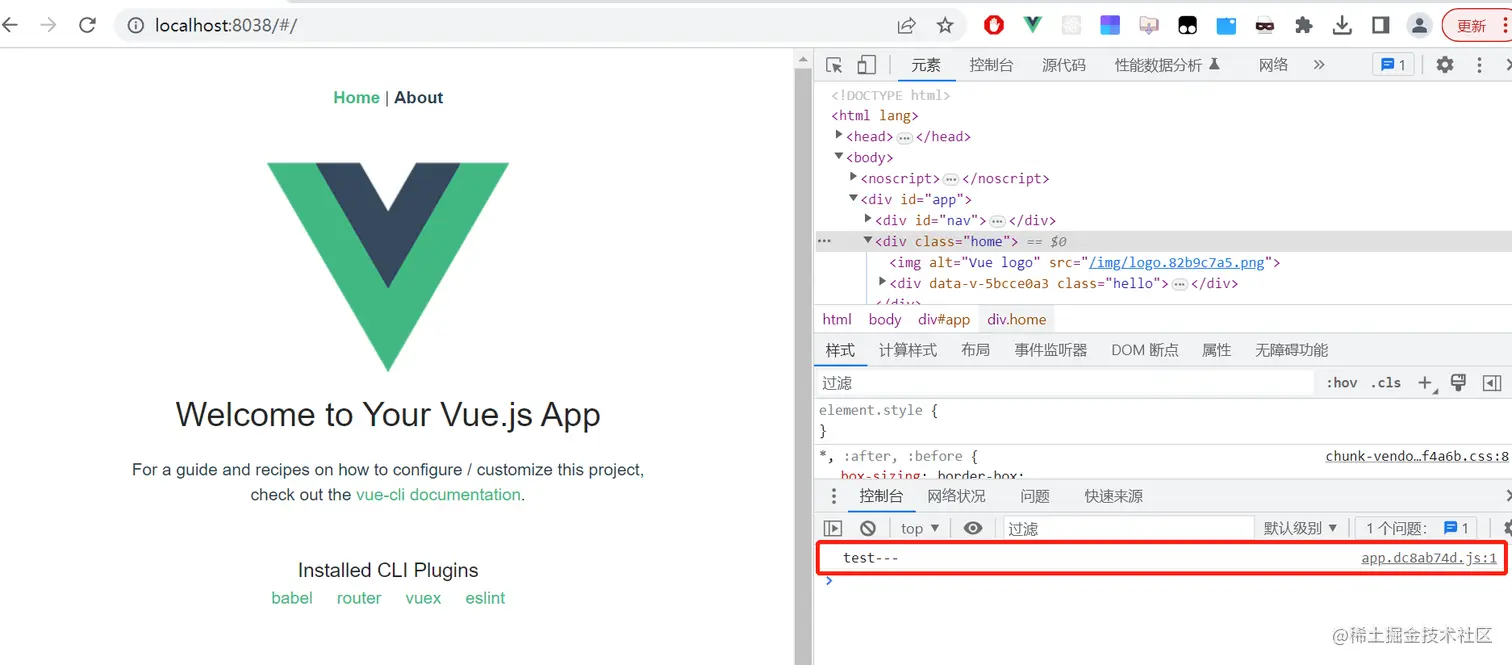Collapse the body element node

[840, 157]
